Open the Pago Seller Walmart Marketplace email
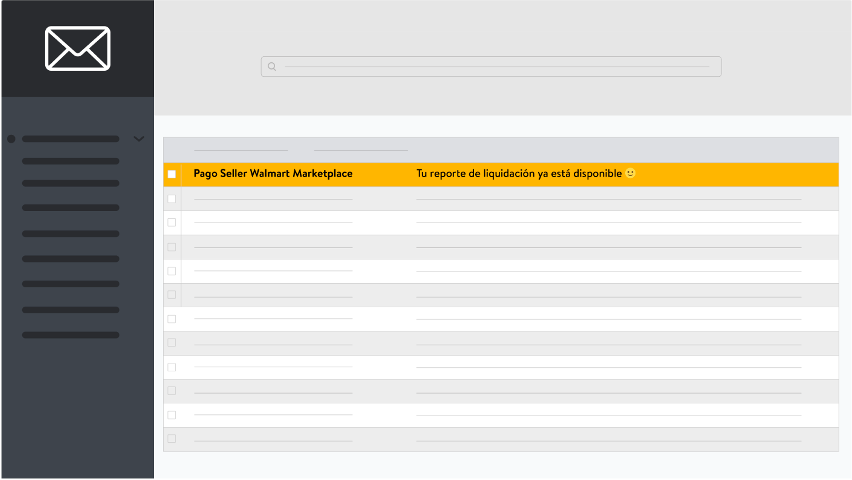This screenshot has height=480, width=852. point(501,174)
